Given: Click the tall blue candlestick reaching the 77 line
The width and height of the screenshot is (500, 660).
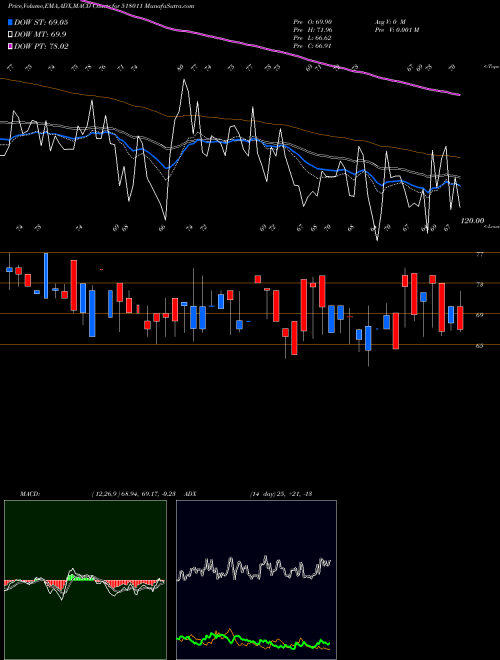Looking at the screenshot, I should [46, 276].
